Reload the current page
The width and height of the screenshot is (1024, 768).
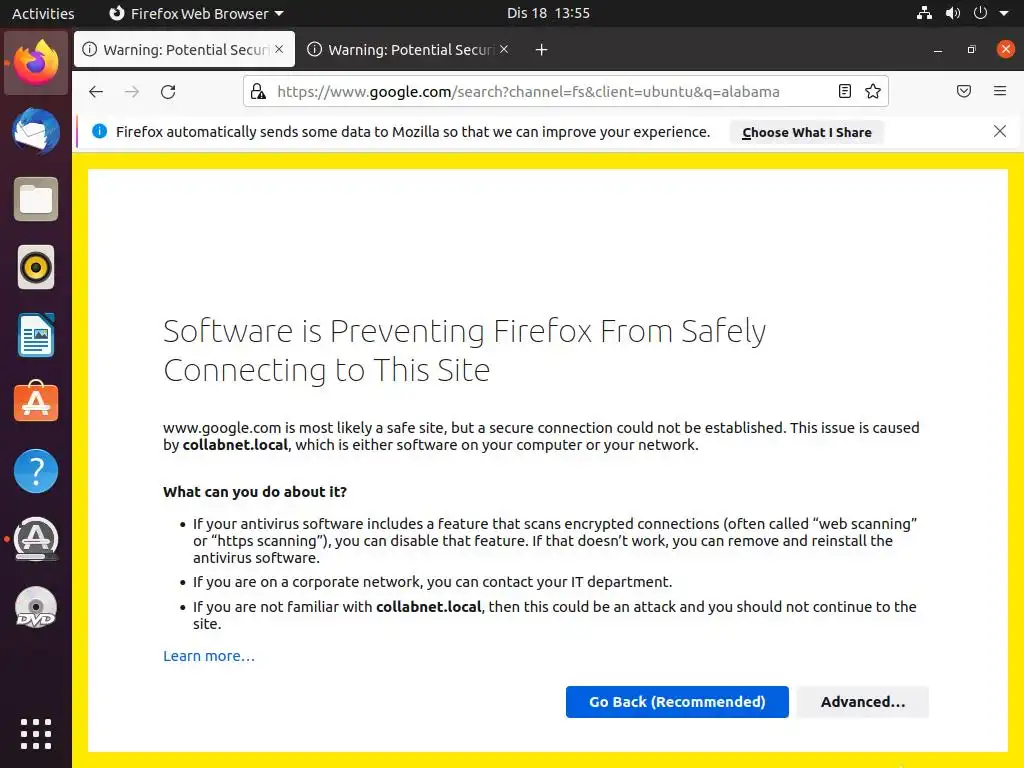click(168, 92)
